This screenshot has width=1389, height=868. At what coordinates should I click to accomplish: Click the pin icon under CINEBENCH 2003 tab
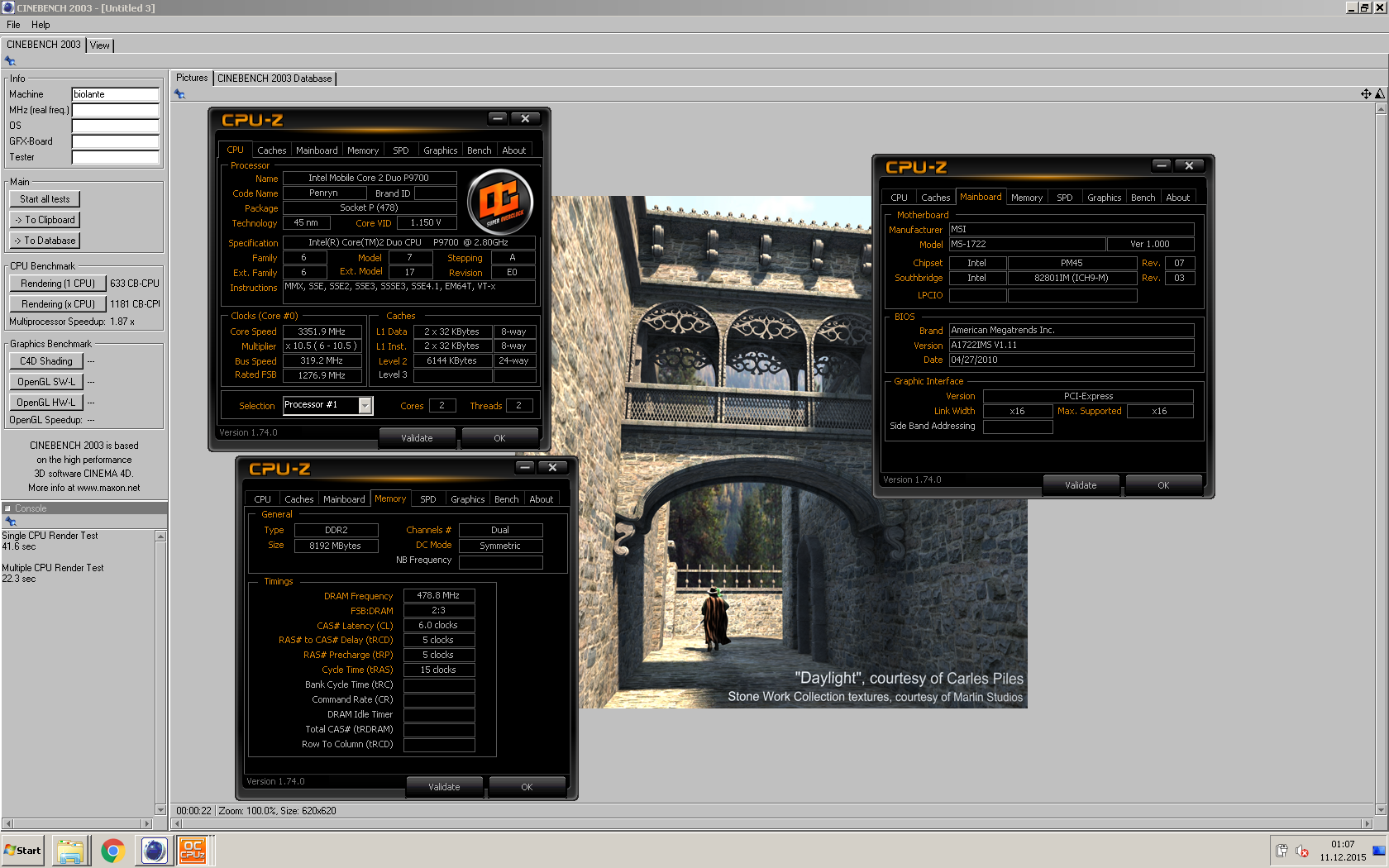[x=10, y=61]
